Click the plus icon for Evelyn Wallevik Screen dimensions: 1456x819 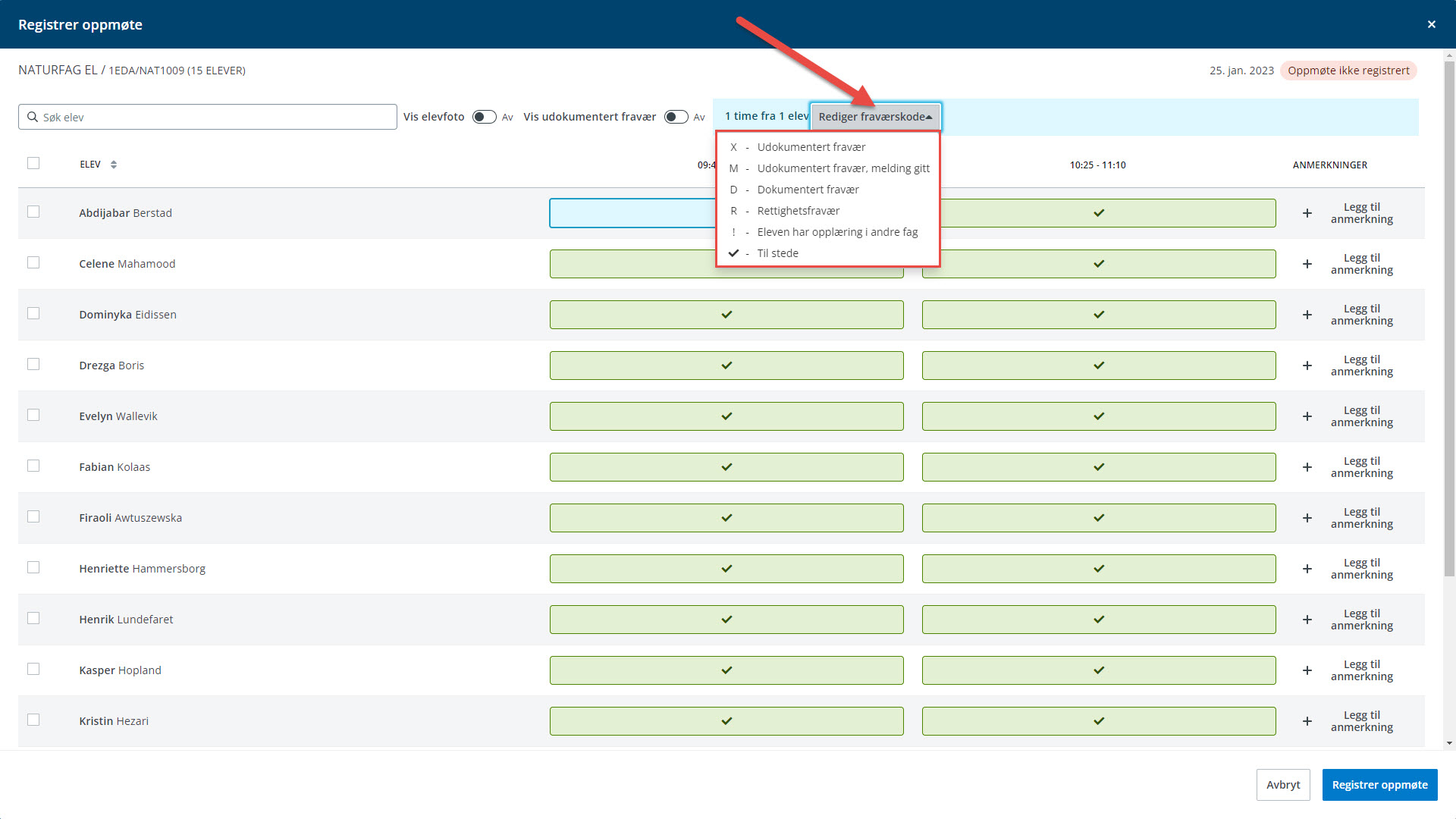click(x=1307, y=416)
